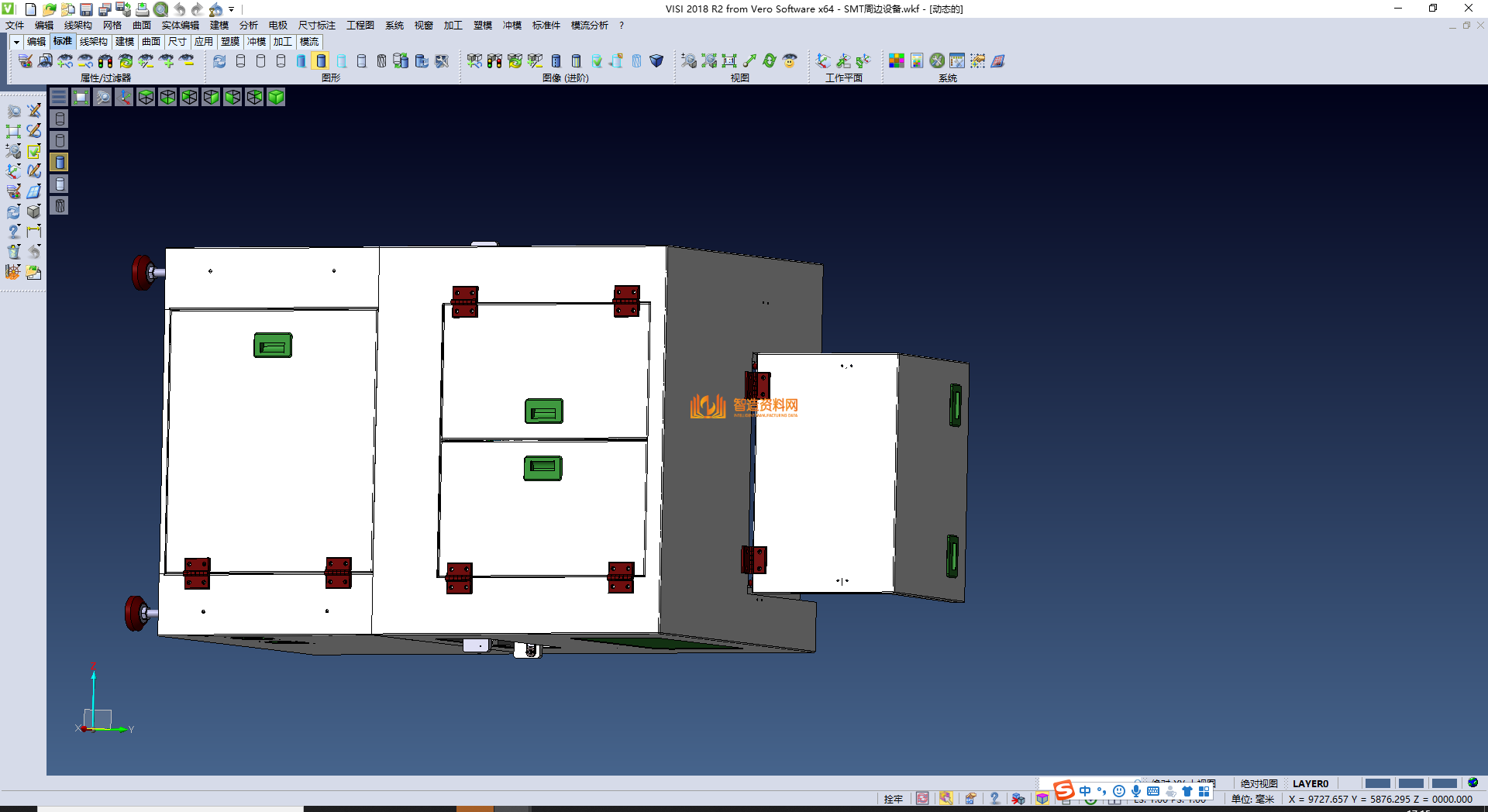This screenshot has height=812, width=1488.
Task: Switch to the 线架构 toolbar tab
Action: click(93, 42)
